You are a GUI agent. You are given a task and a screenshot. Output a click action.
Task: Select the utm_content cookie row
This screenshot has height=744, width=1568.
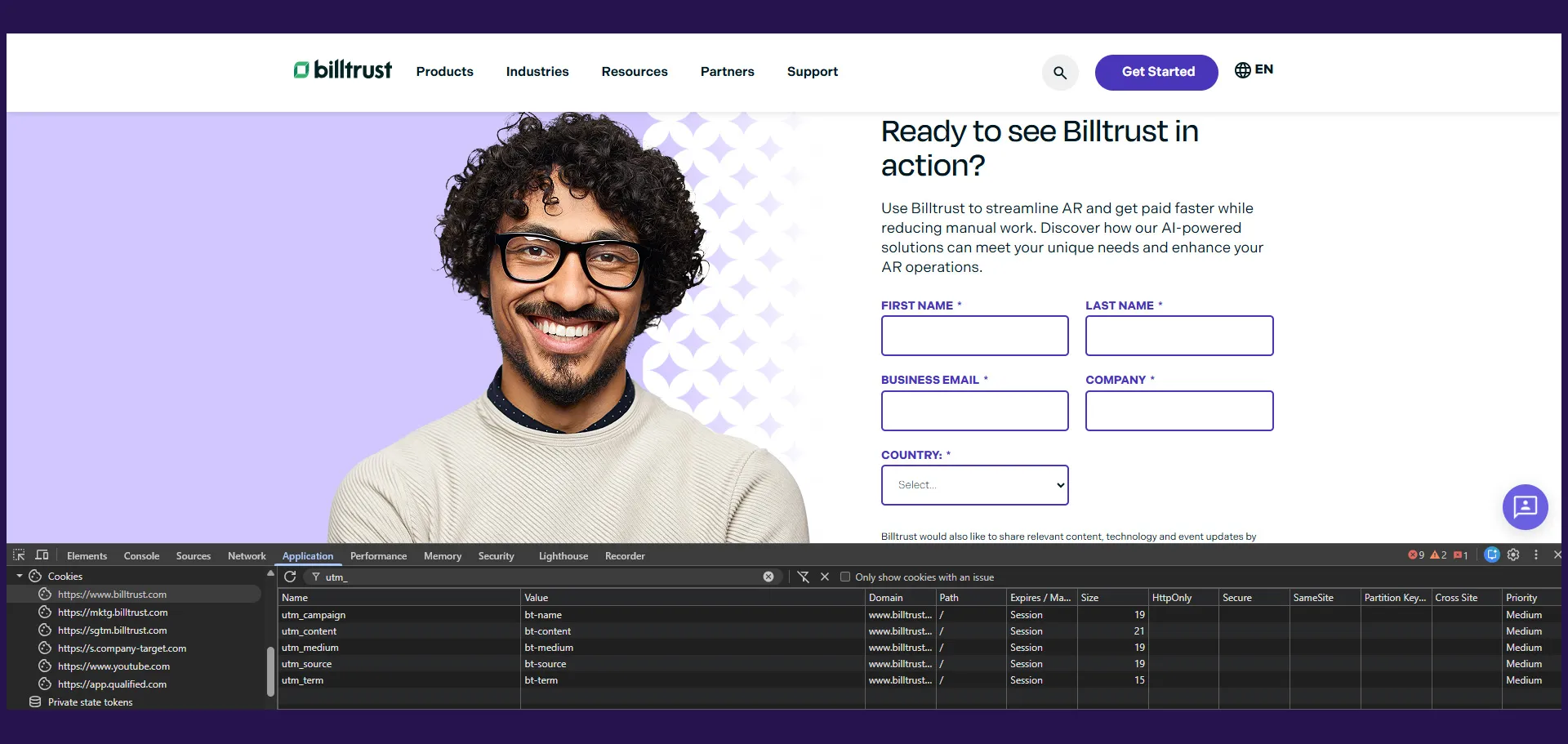[920, 631]
